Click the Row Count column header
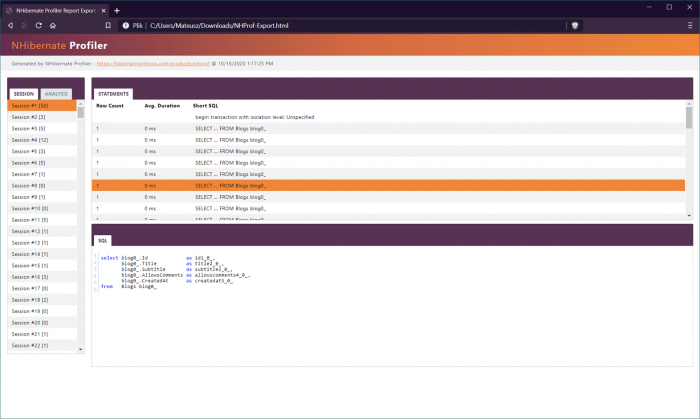This screenshot has width=700, height=419. (x=110, y=106)
